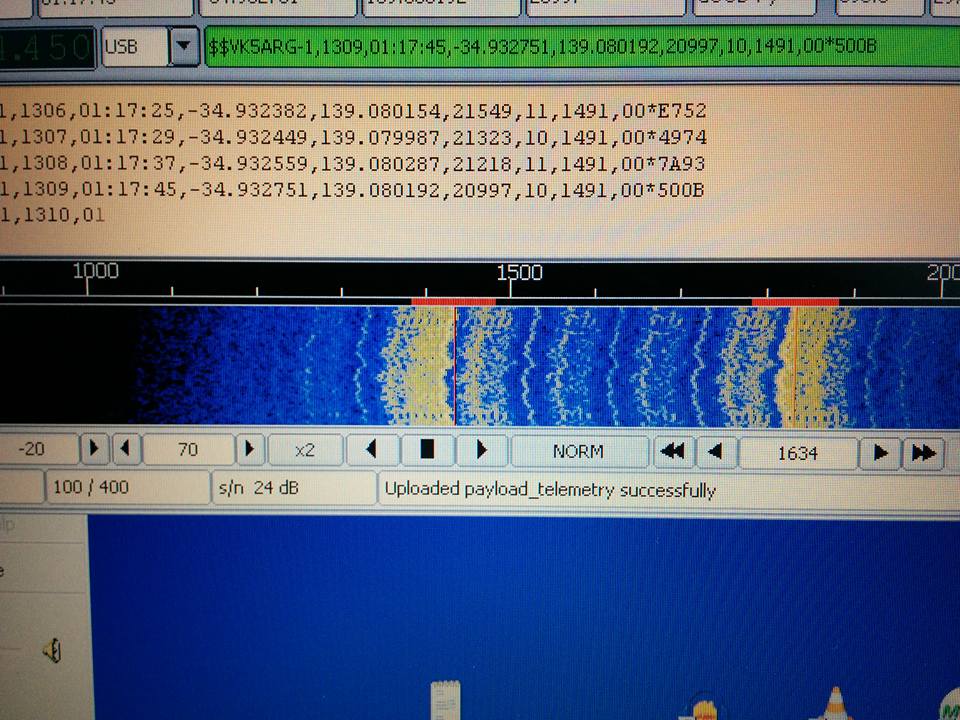Open the VLC cone desktop icon
This screenshot has height=720, width=960.
coord(836,704)
